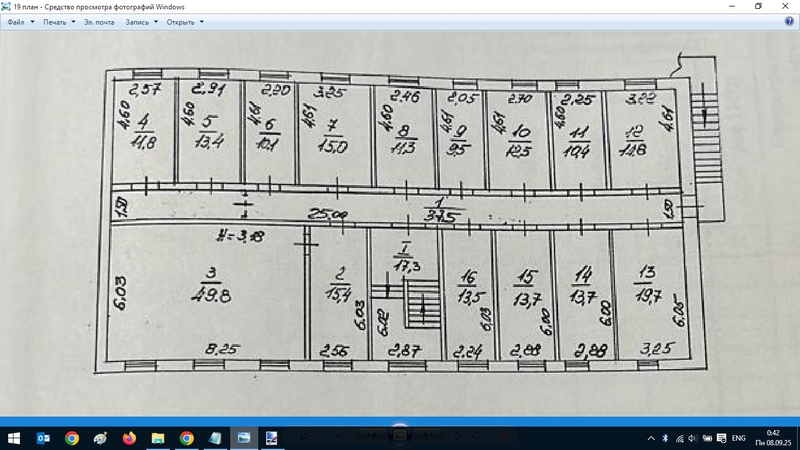Click the Эл. почта menu item
The image size is (800, 450).
(99, 21)
